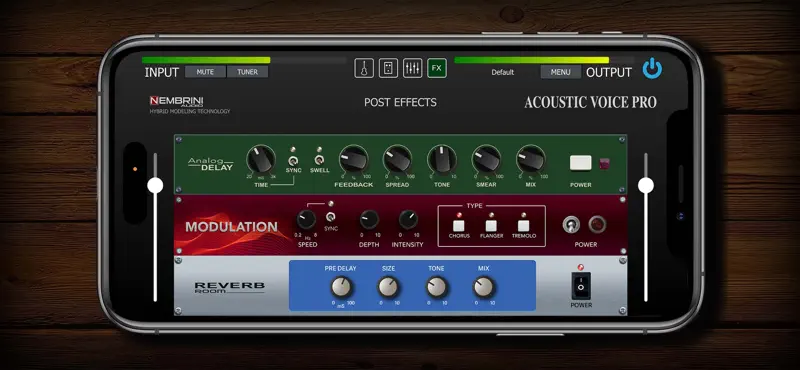Flip the Modulation Power toggle switch

[x=571, y=225]
